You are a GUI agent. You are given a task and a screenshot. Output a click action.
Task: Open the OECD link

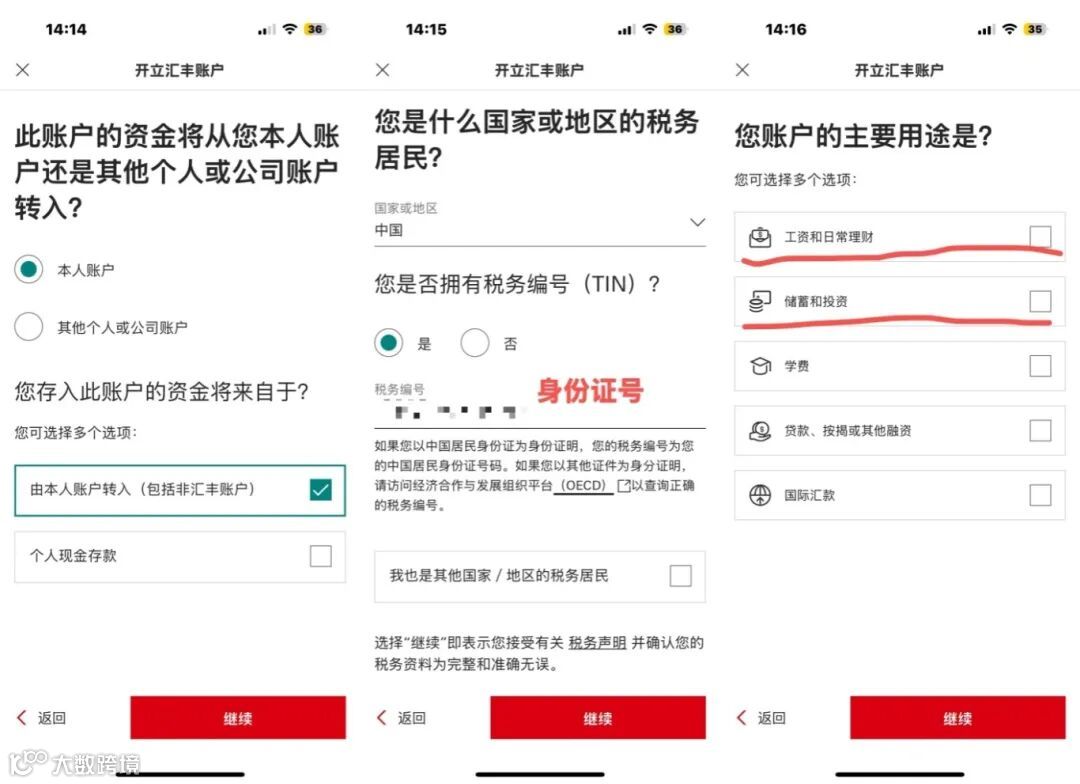point(583,486)
